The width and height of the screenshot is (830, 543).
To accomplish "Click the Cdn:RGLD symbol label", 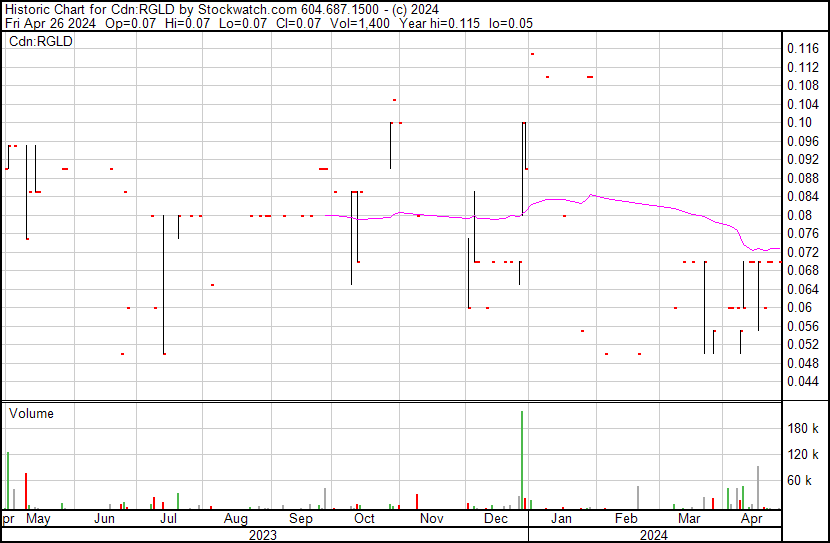I will click(41, 42).
